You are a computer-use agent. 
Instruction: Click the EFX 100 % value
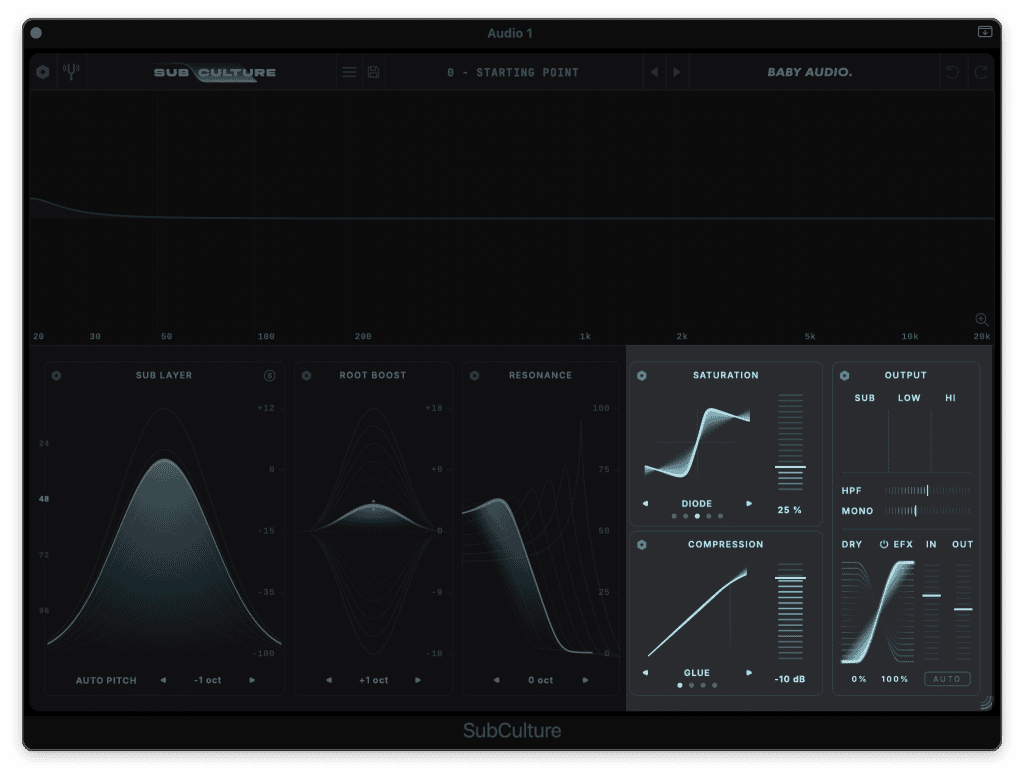[895, 679]
